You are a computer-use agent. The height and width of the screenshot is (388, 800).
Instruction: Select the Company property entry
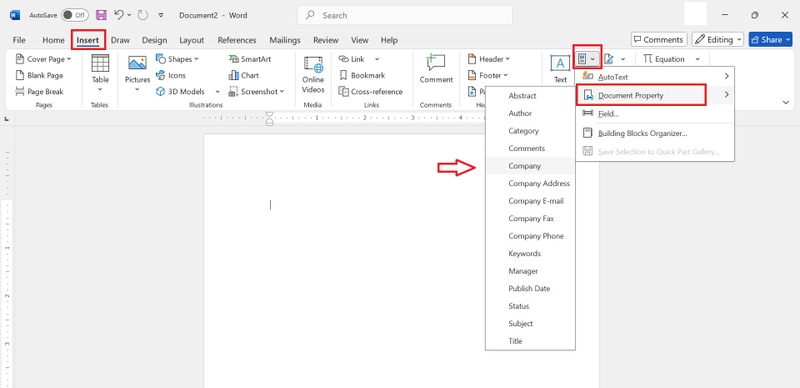coord(530,166)
